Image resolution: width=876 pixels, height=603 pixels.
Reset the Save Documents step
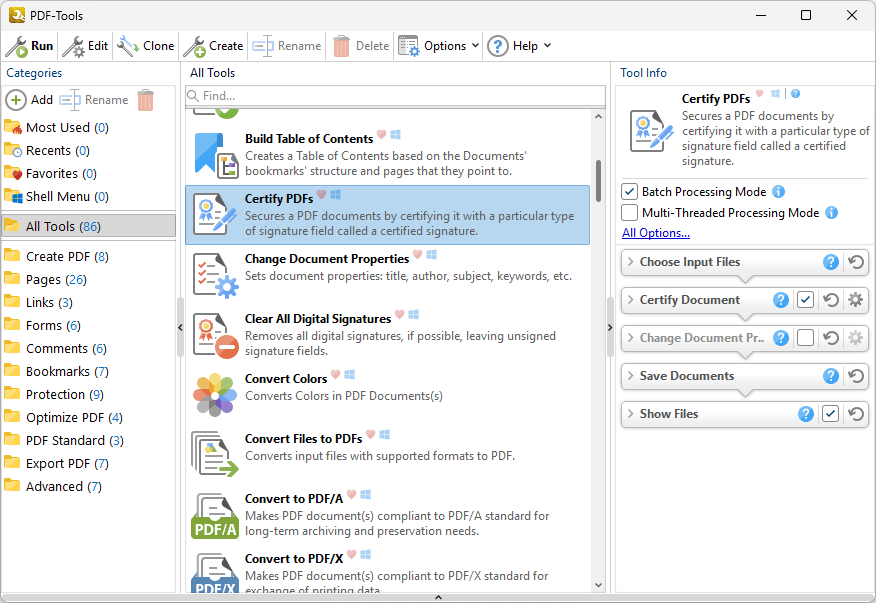point(855,376)
